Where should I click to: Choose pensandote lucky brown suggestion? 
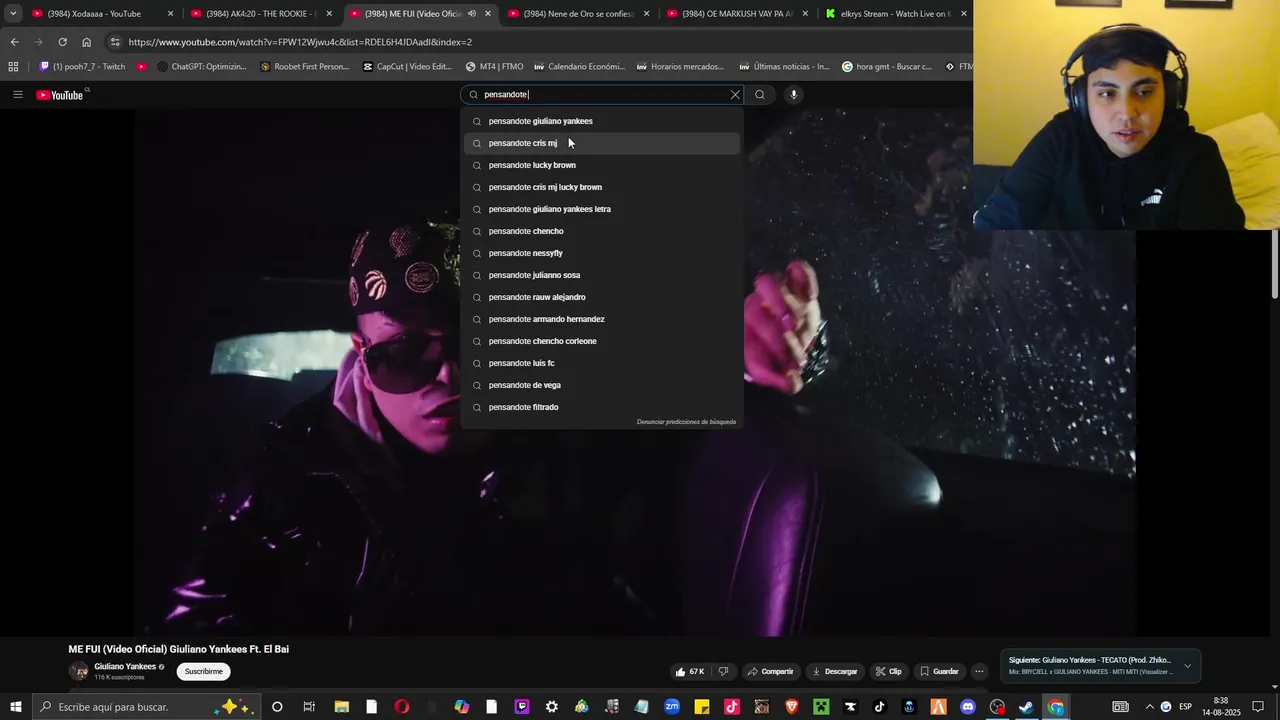point(602,165)
